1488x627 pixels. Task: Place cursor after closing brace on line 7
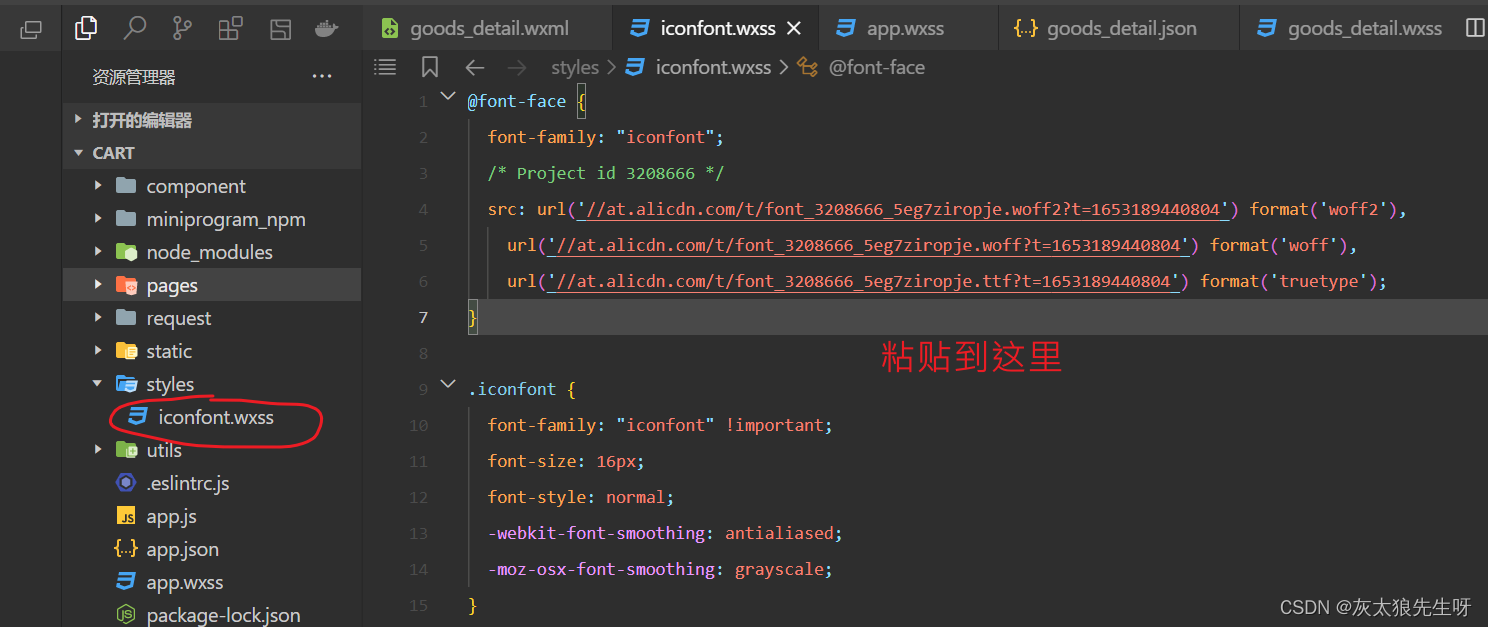(x=480, y=318)
